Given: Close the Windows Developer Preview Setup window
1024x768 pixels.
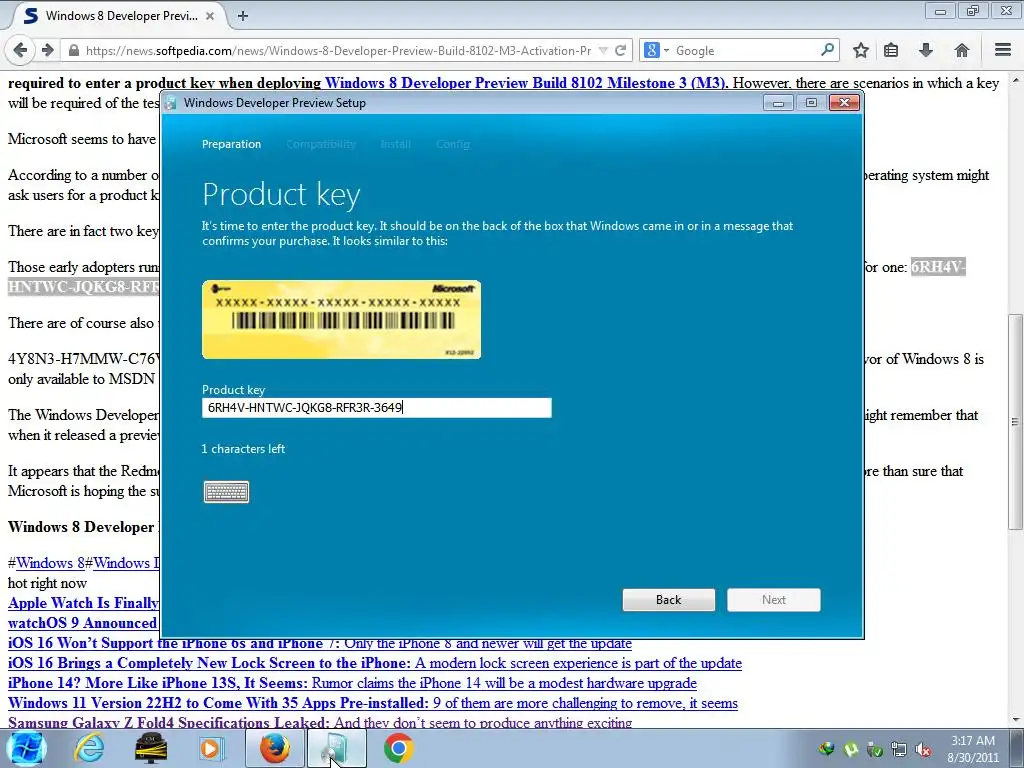Looking at the screenshot, I should tap(844, 103).
